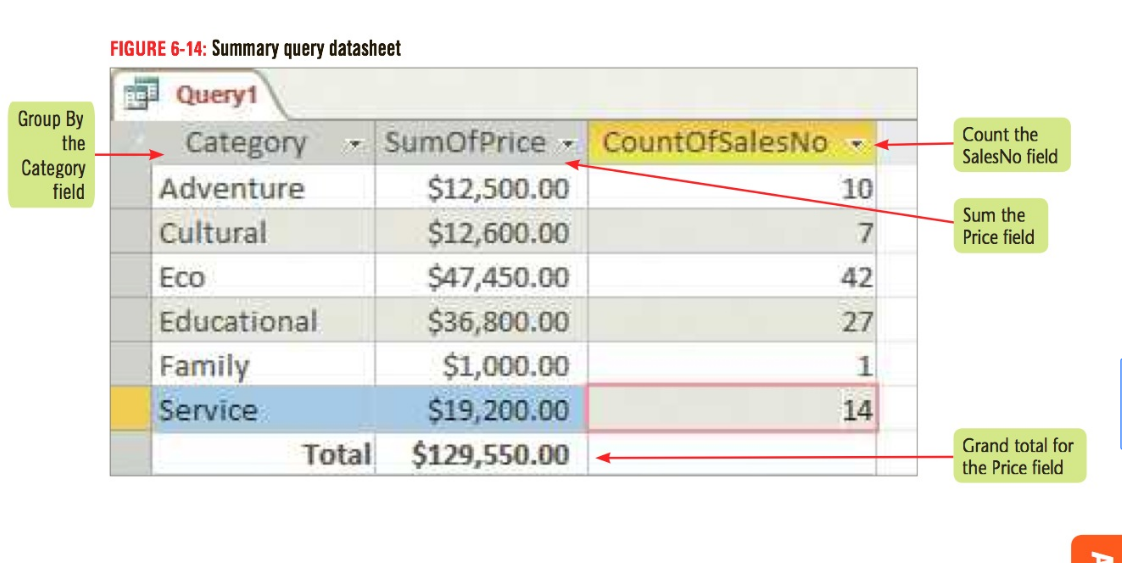This screenshot has width=1122, height=563.
Task: Click the orange button at bottom-right corner
Action: (1097, 549)
